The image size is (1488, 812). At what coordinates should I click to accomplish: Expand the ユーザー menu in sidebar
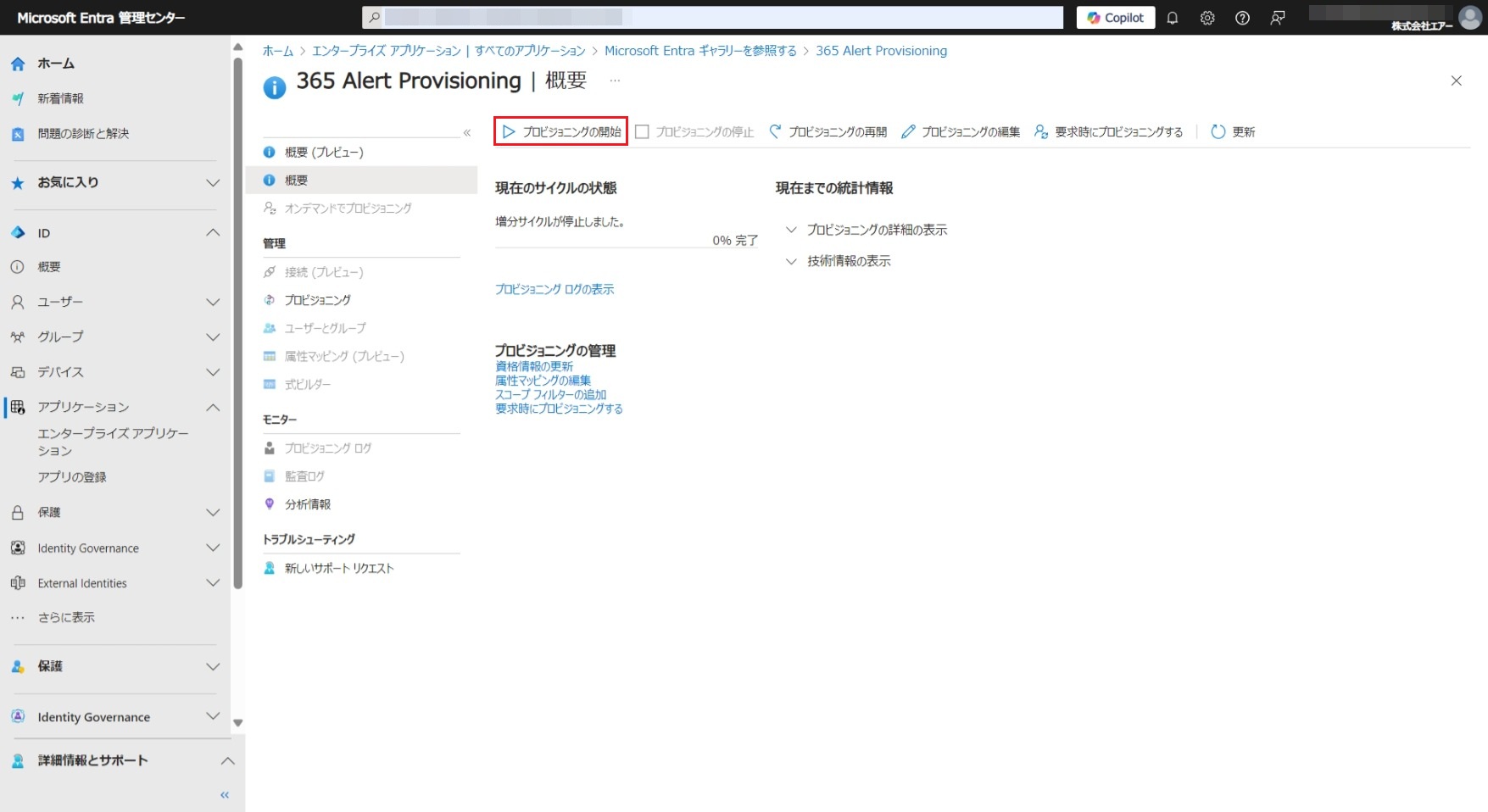pos(213,303)
